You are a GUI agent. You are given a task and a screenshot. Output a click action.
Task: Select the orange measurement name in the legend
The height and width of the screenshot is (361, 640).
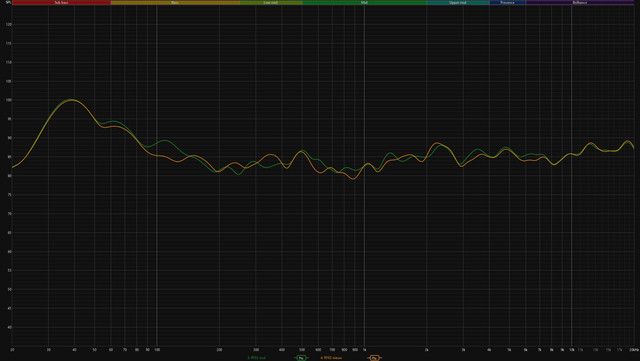coord(331,358)
